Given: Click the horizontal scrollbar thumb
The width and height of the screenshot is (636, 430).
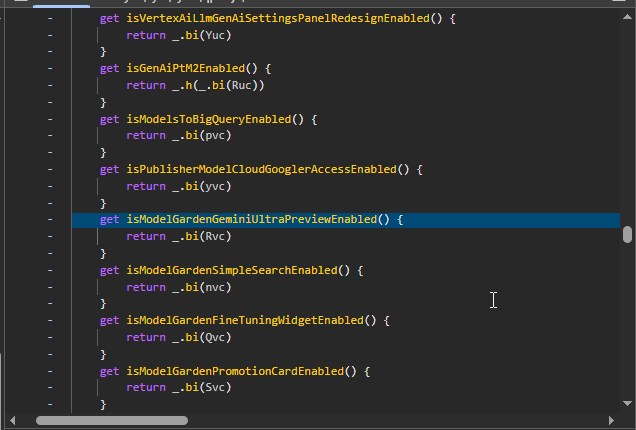Looking at the screenshot, I should coord(112,420).
